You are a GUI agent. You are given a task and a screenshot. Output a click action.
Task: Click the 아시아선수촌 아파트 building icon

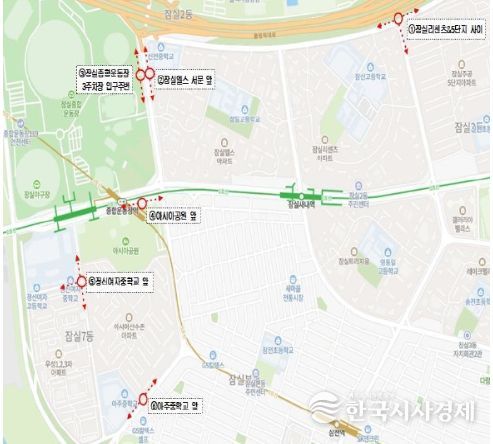[x=129, y=317]
